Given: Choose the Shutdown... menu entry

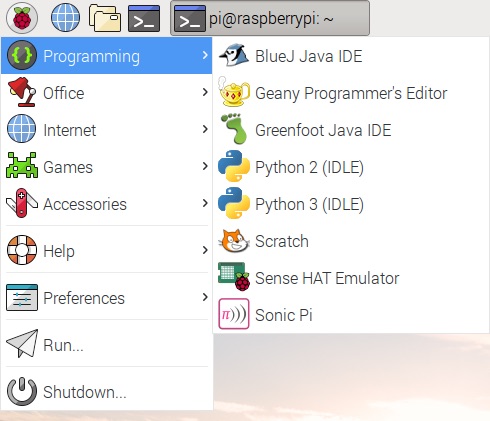Looking at the screenshot, I should [x=107, y=391].
